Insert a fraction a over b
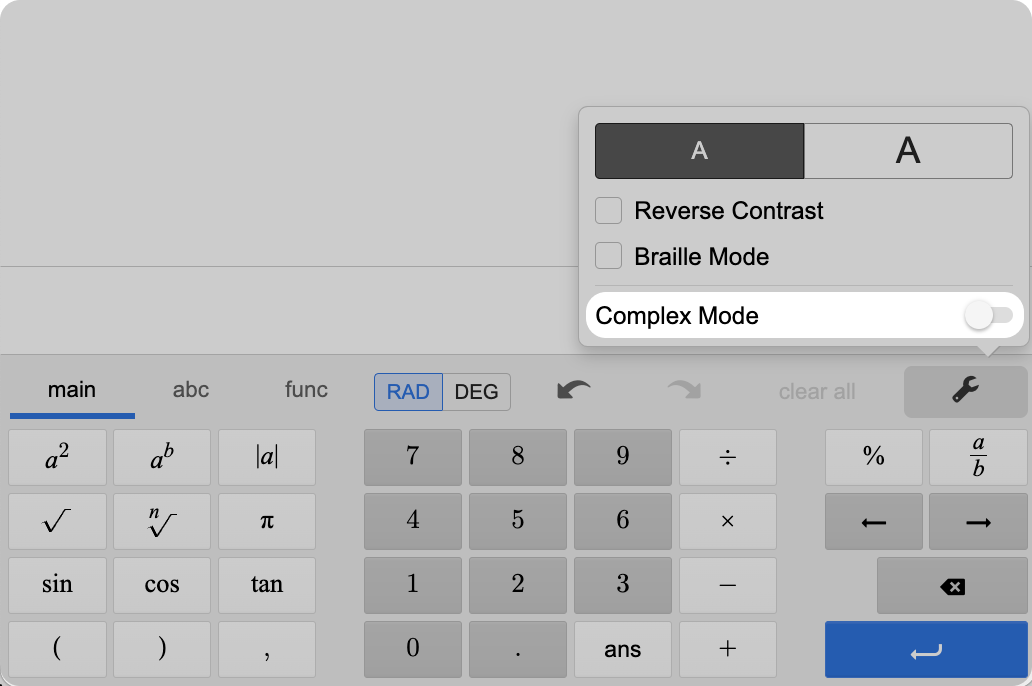The image size is (1032, 686). tap(978, 457)
